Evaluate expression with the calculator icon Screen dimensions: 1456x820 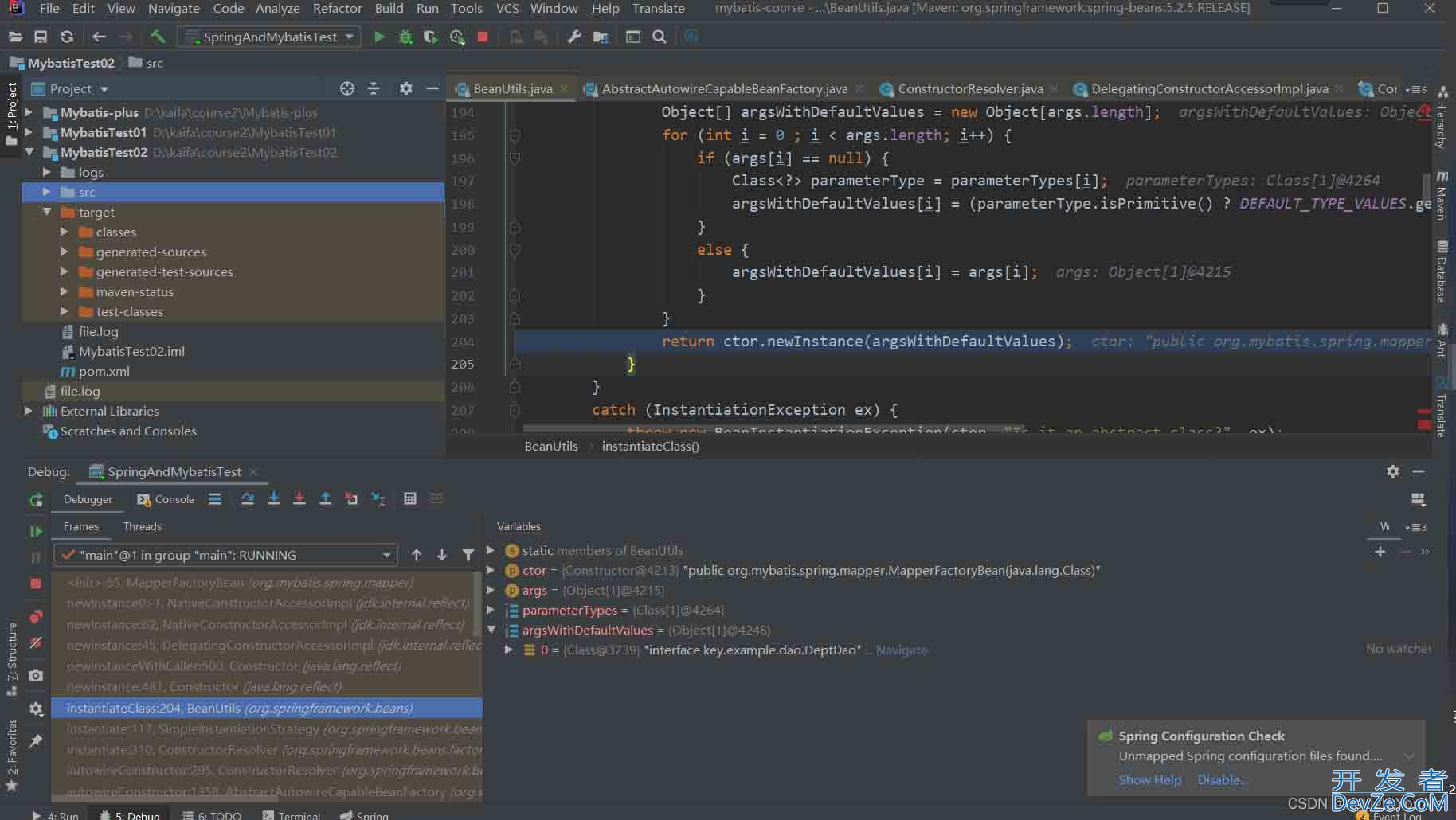(410, 498)
